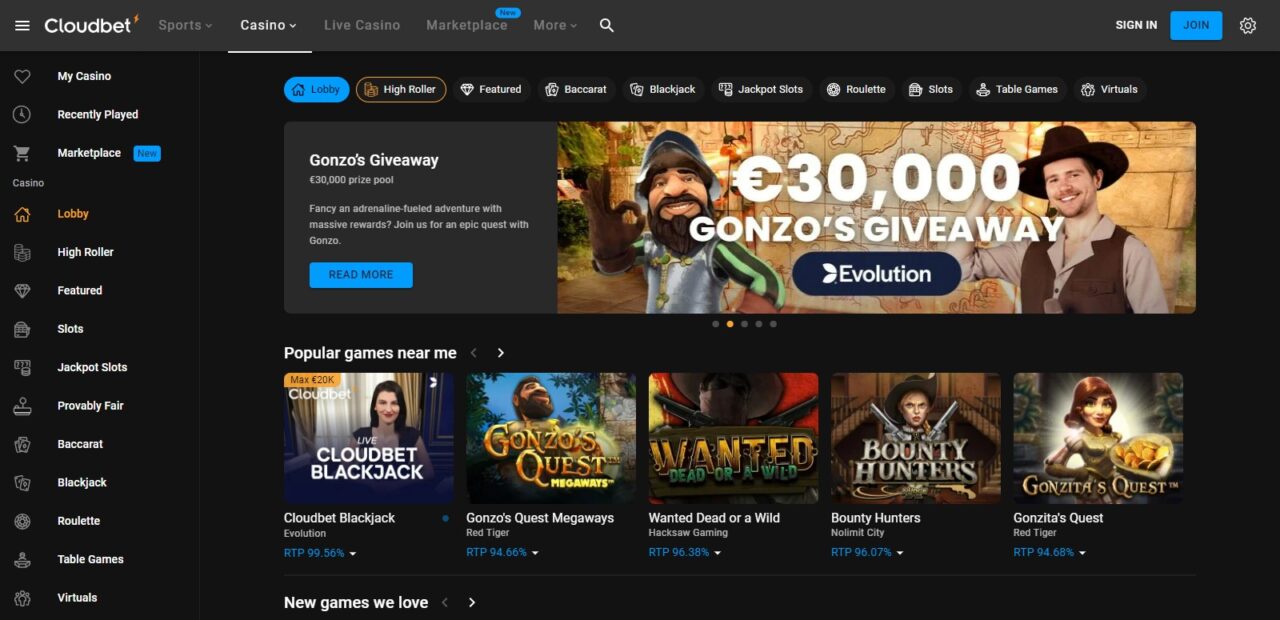Open the Gonzita's Quest game thumbnail

click(x=1098, y=438)
